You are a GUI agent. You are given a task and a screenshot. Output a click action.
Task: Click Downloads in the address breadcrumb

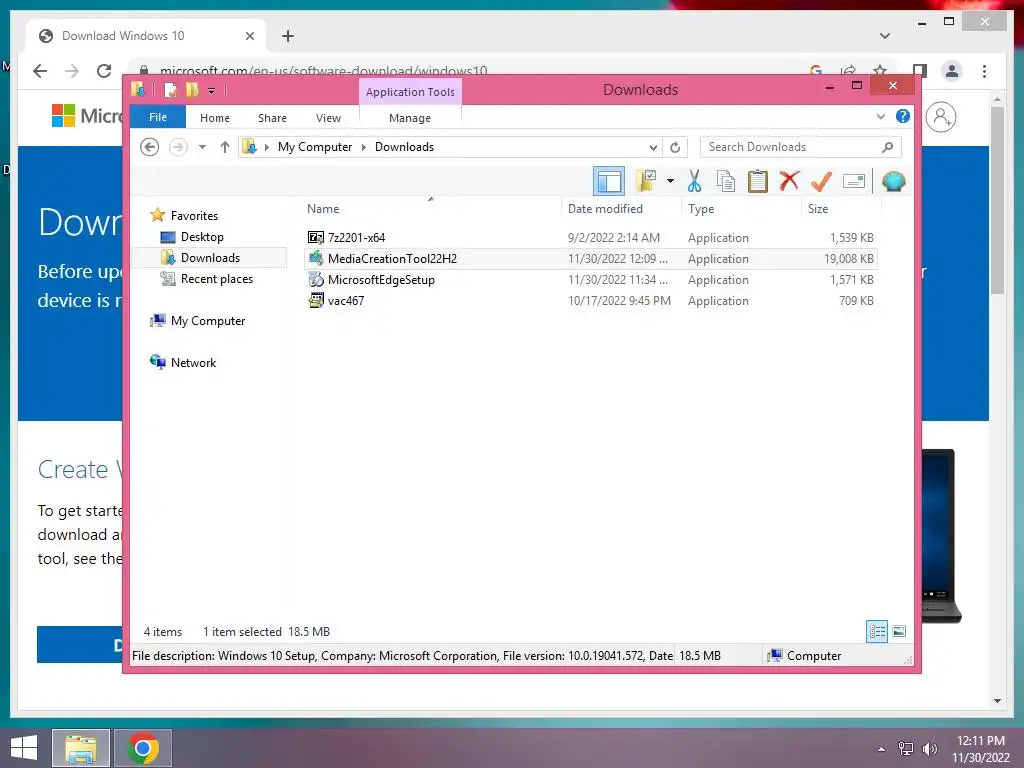coord(404,147)
